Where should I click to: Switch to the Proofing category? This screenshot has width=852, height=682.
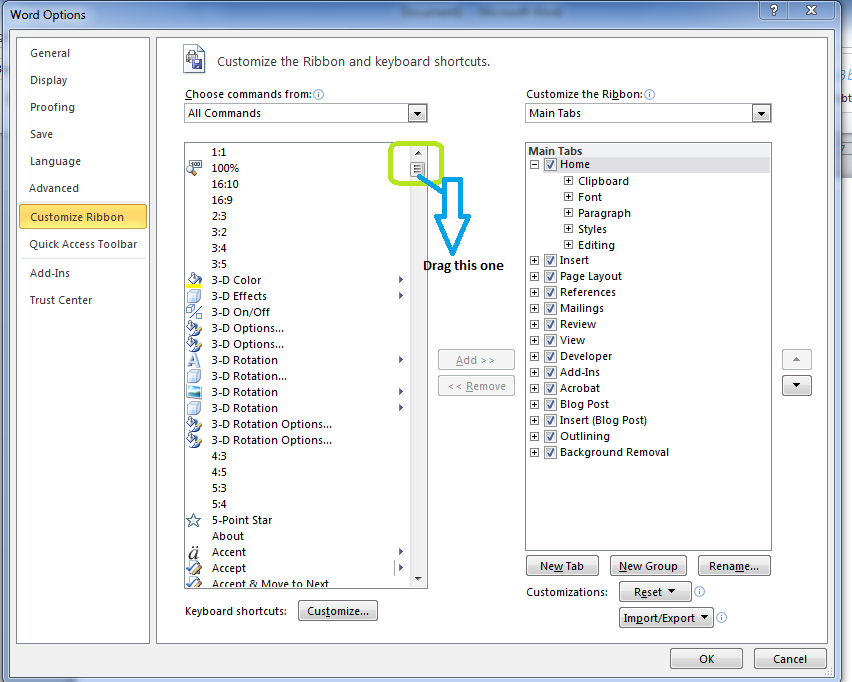(x=52, y=107)
